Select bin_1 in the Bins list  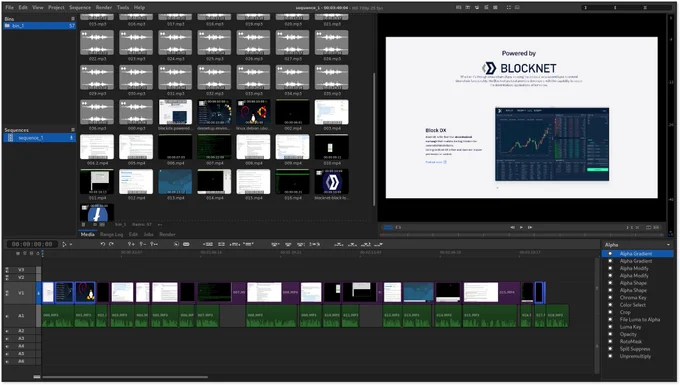click(x=39, y=26)
